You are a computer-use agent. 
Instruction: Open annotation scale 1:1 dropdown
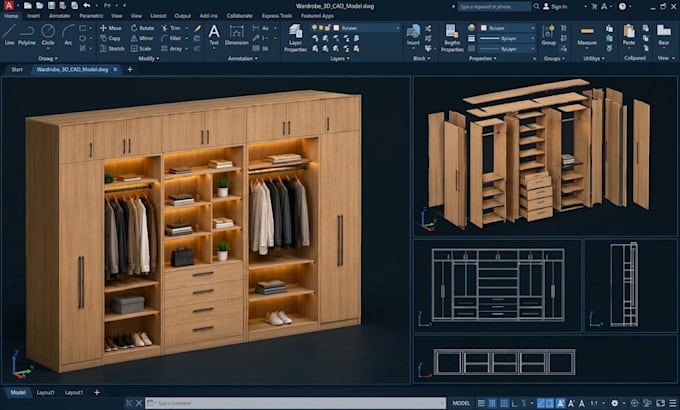click(x=596, y=403)
